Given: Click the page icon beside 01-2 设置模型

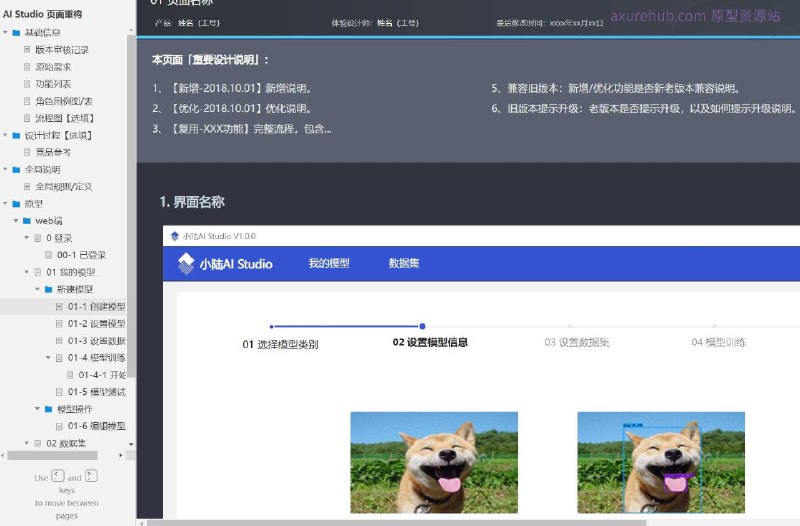Looking at the screenshot, I should [59, 323].
